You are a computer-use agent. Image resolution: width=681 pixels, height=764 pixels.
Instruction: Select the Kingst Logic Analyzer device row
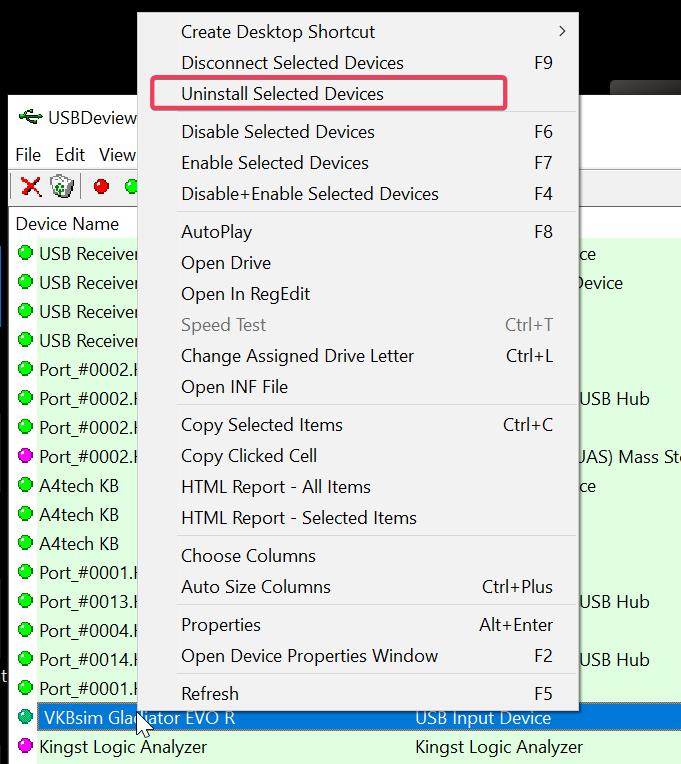123,747
